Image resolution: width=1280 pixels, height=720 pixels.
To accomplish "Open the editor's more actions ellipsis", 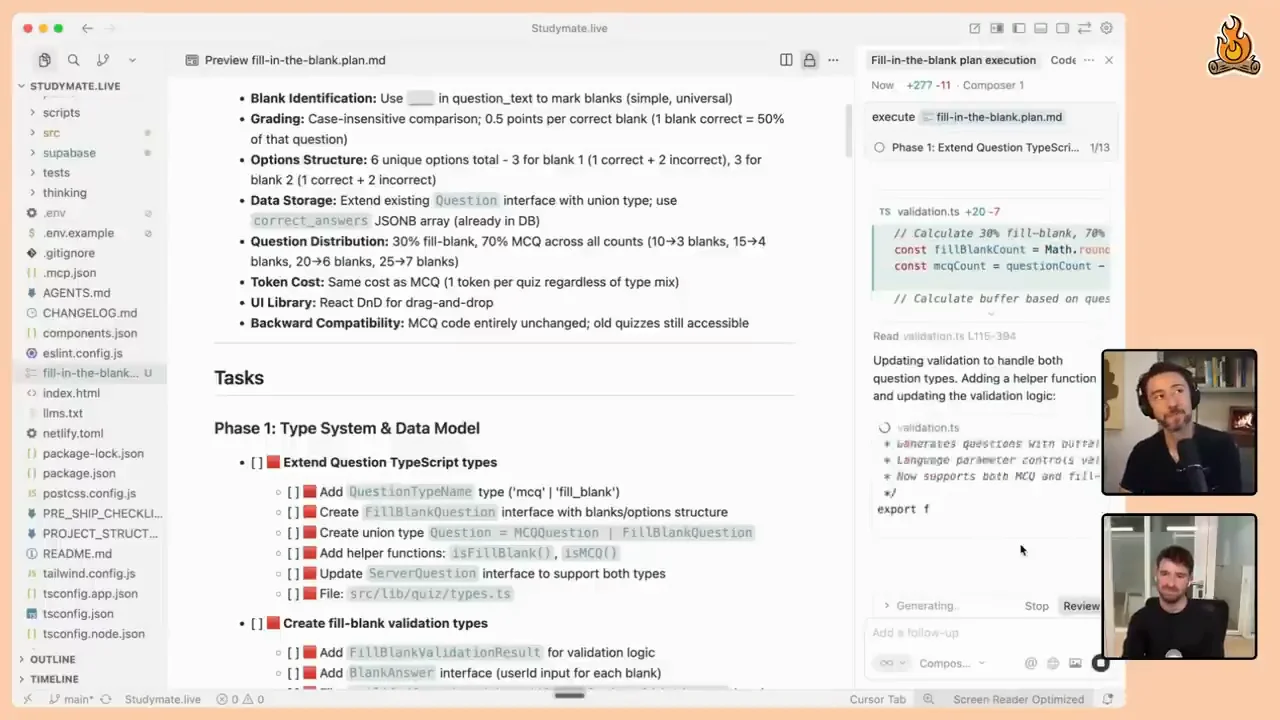I will coord(833,60).
